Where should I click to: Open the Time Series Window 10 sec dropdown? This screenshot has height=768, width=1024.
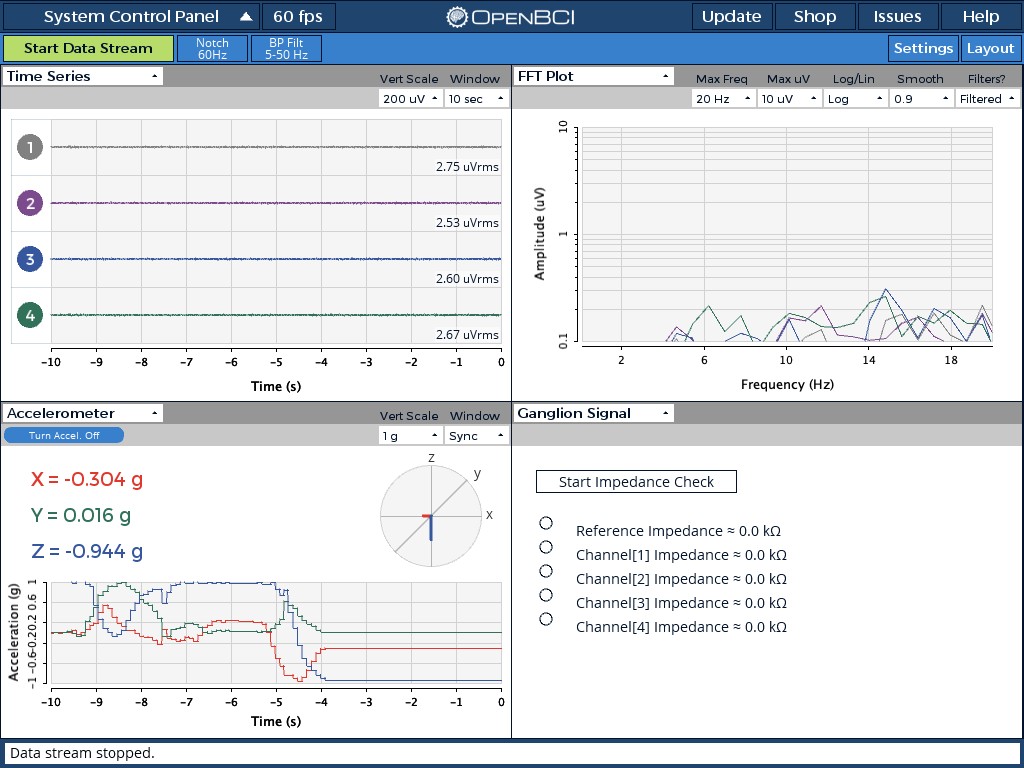click(476, 99)
